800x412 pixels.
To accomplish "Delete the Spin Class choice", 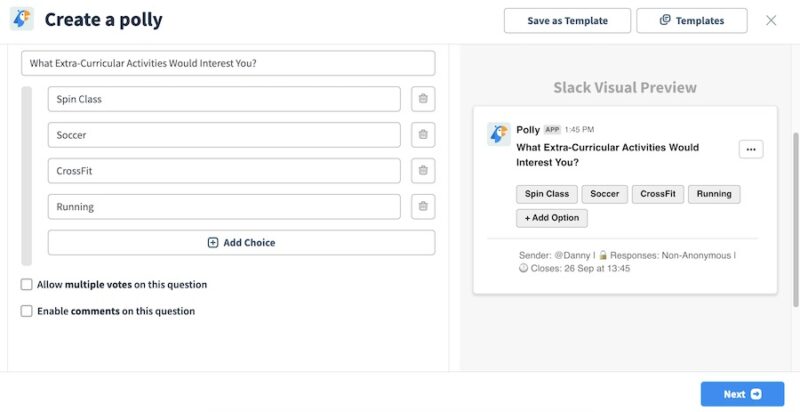I will (x=423, y=99).
